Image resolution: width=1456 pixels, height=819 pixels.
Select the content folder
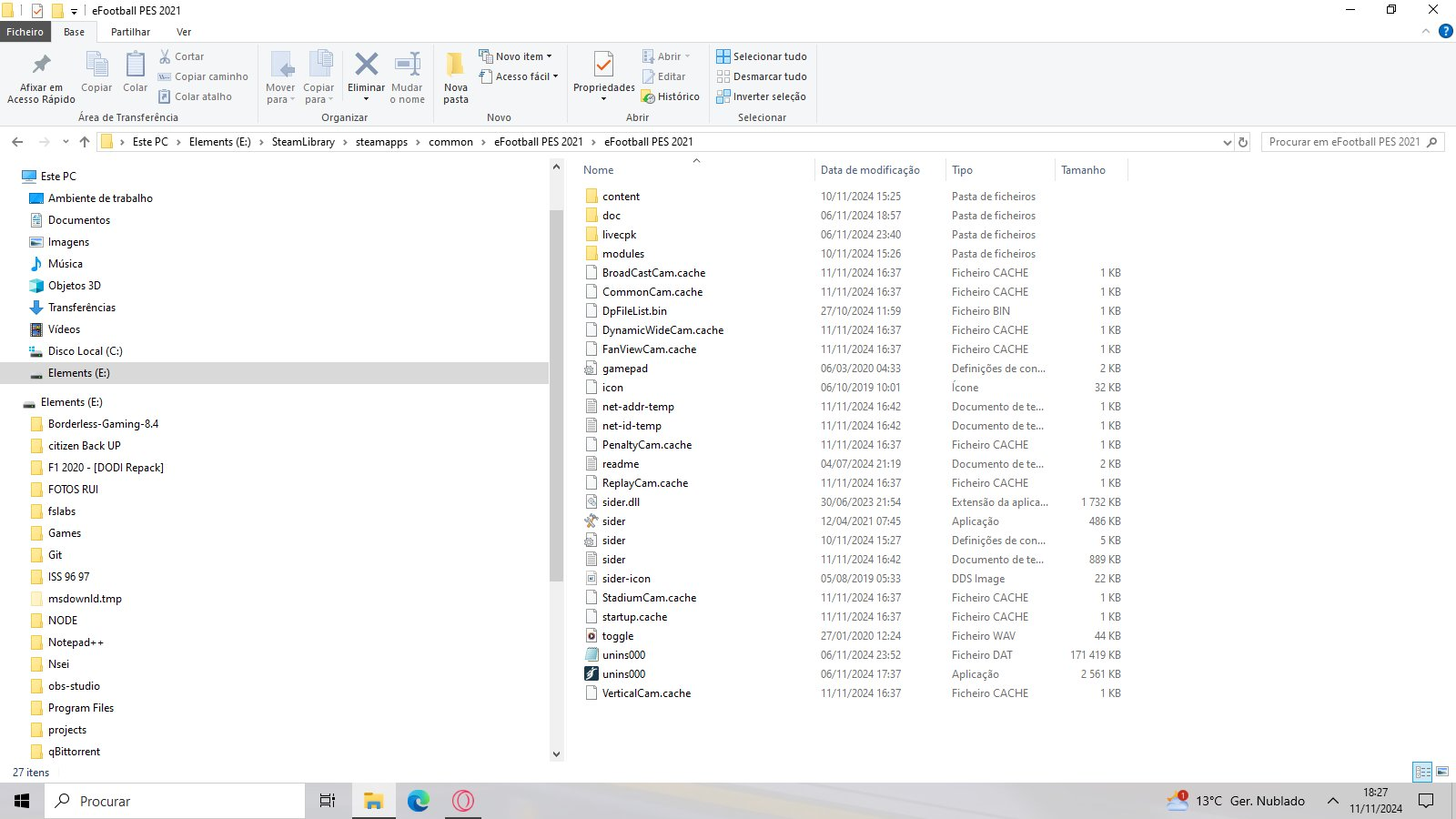[621, 197]
